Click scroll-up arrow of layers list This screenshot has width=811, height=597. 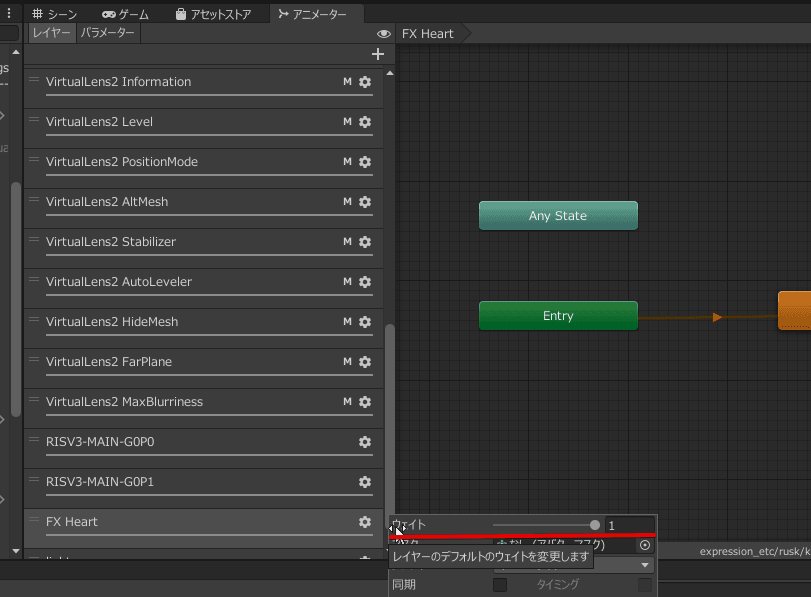tap(390, 73)
